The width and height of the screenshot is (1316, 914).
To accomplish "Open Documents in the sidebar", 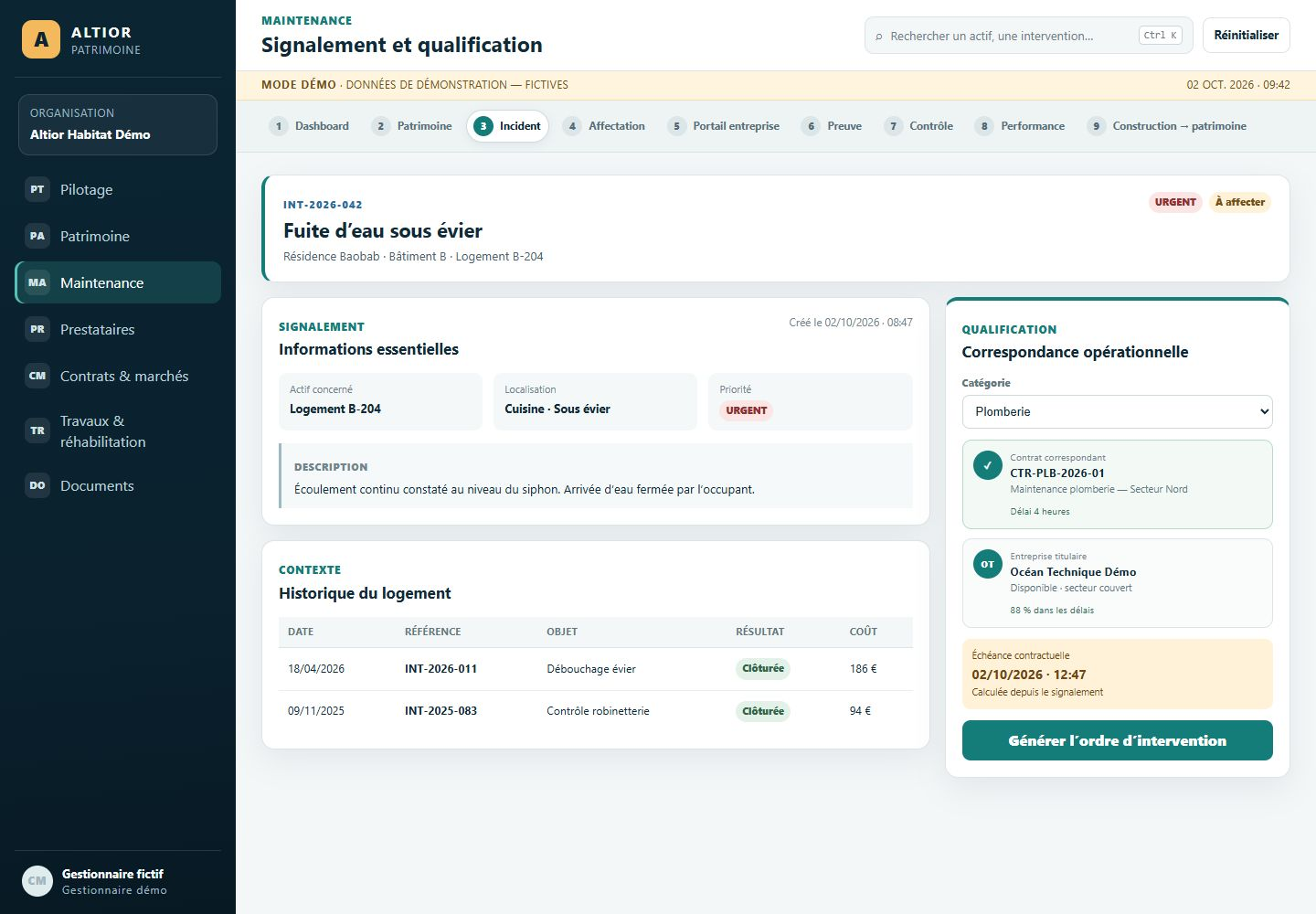I will coord(118,485).
